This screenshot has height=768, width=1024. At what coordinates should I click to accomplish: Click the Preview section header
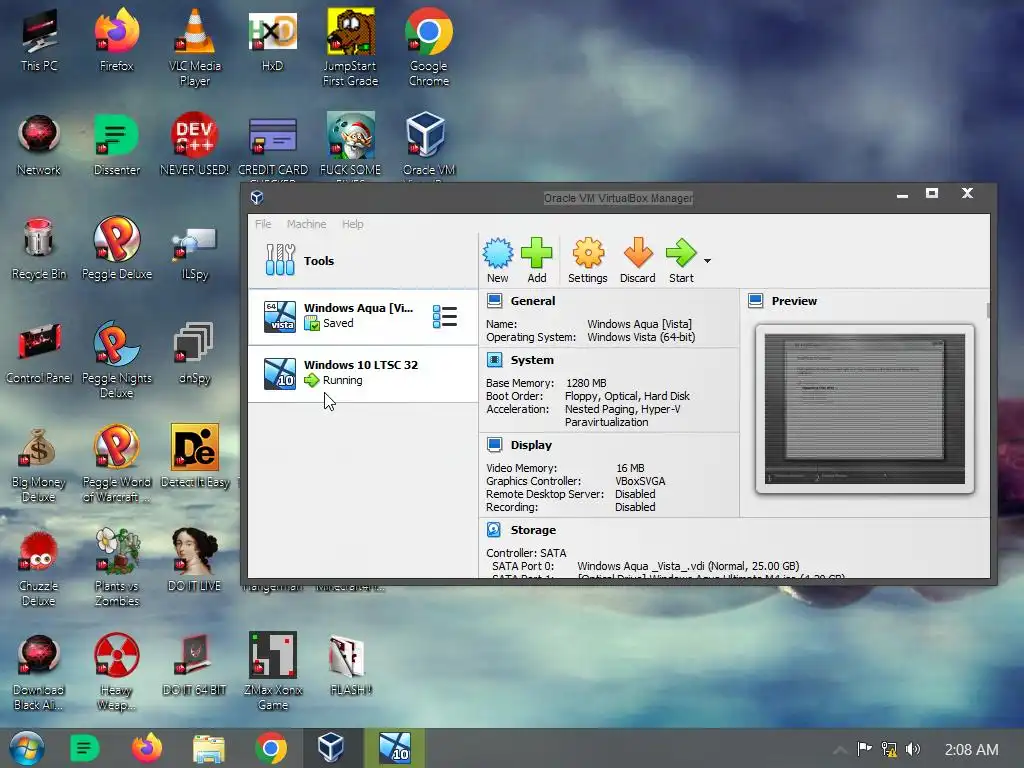coord(794,301)
